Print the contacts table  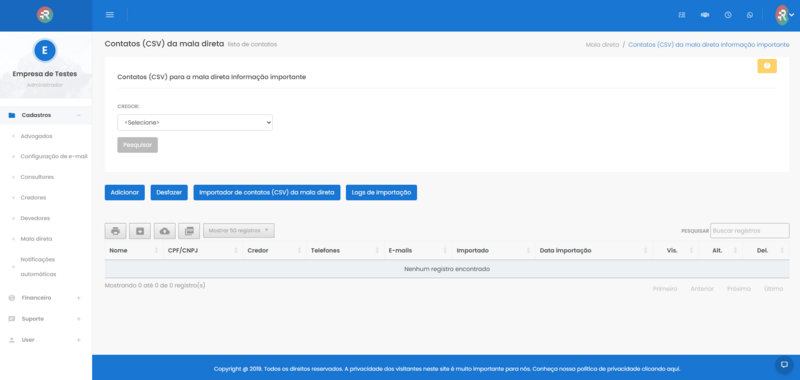click(115, 231)
